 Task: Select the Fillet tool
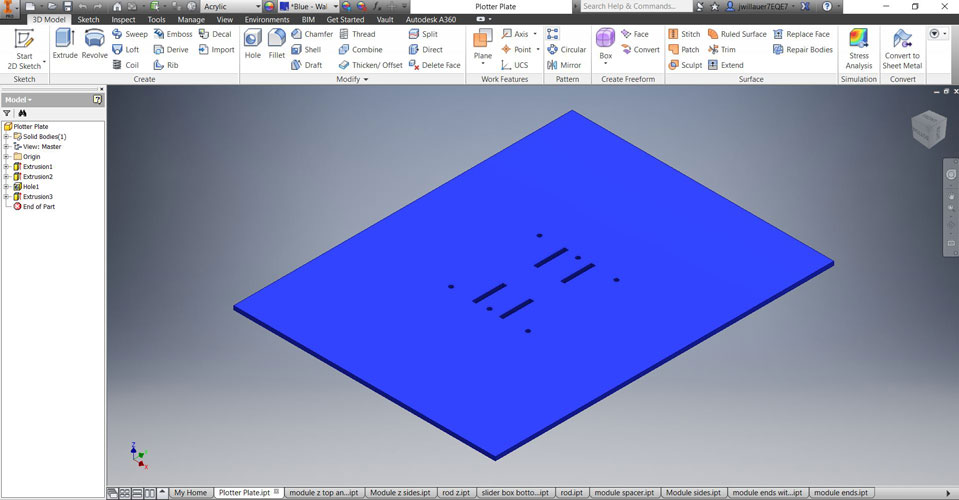tap(276, 43)
